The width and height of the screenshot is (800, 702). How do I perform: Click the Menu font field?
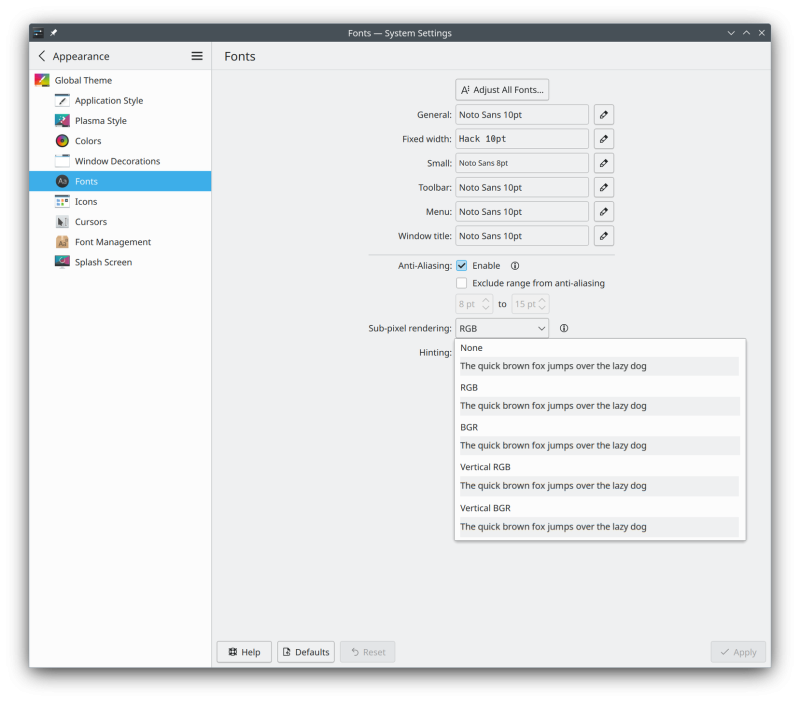coord(522,212)
